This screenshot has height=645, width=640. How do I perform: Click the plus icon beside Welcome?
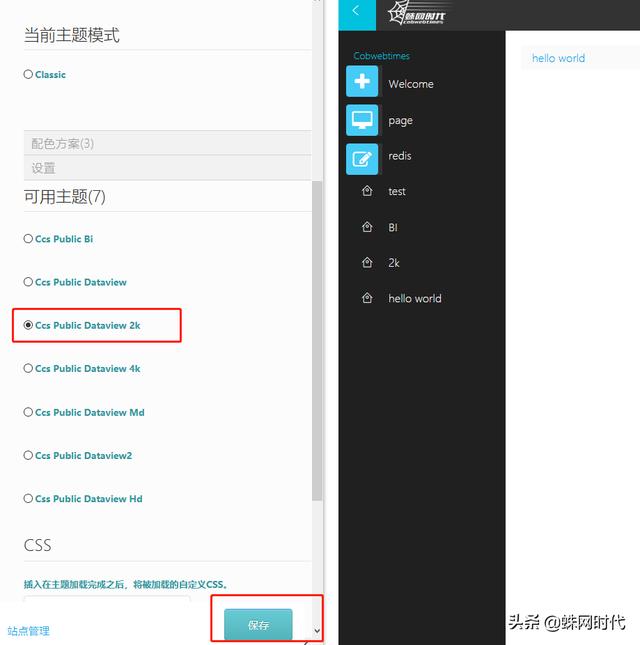click(x=362, y=81)
